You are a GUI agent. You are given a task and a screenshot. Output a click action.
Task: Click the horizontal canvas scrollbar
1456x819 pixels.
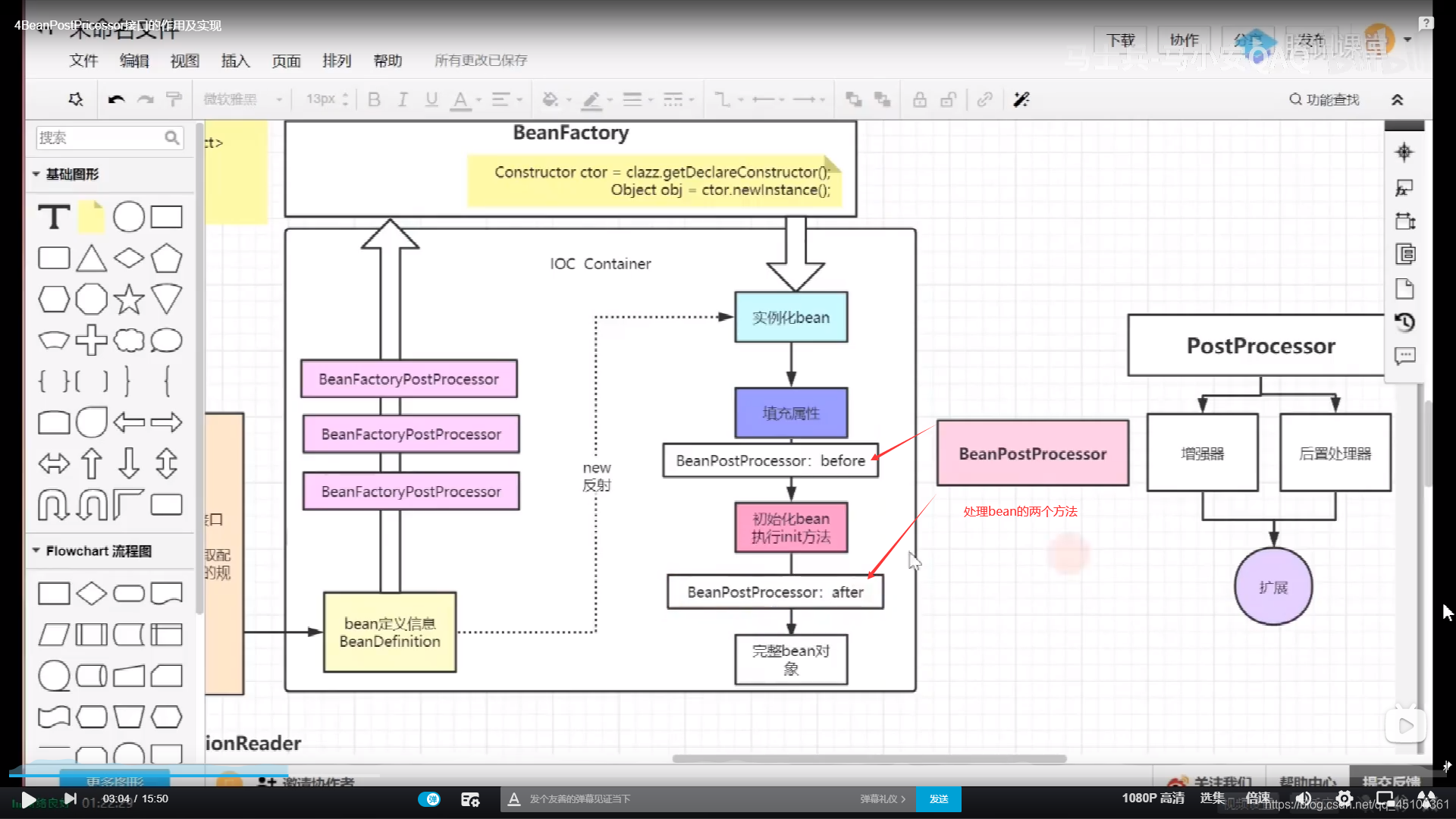tap(869, 758)
